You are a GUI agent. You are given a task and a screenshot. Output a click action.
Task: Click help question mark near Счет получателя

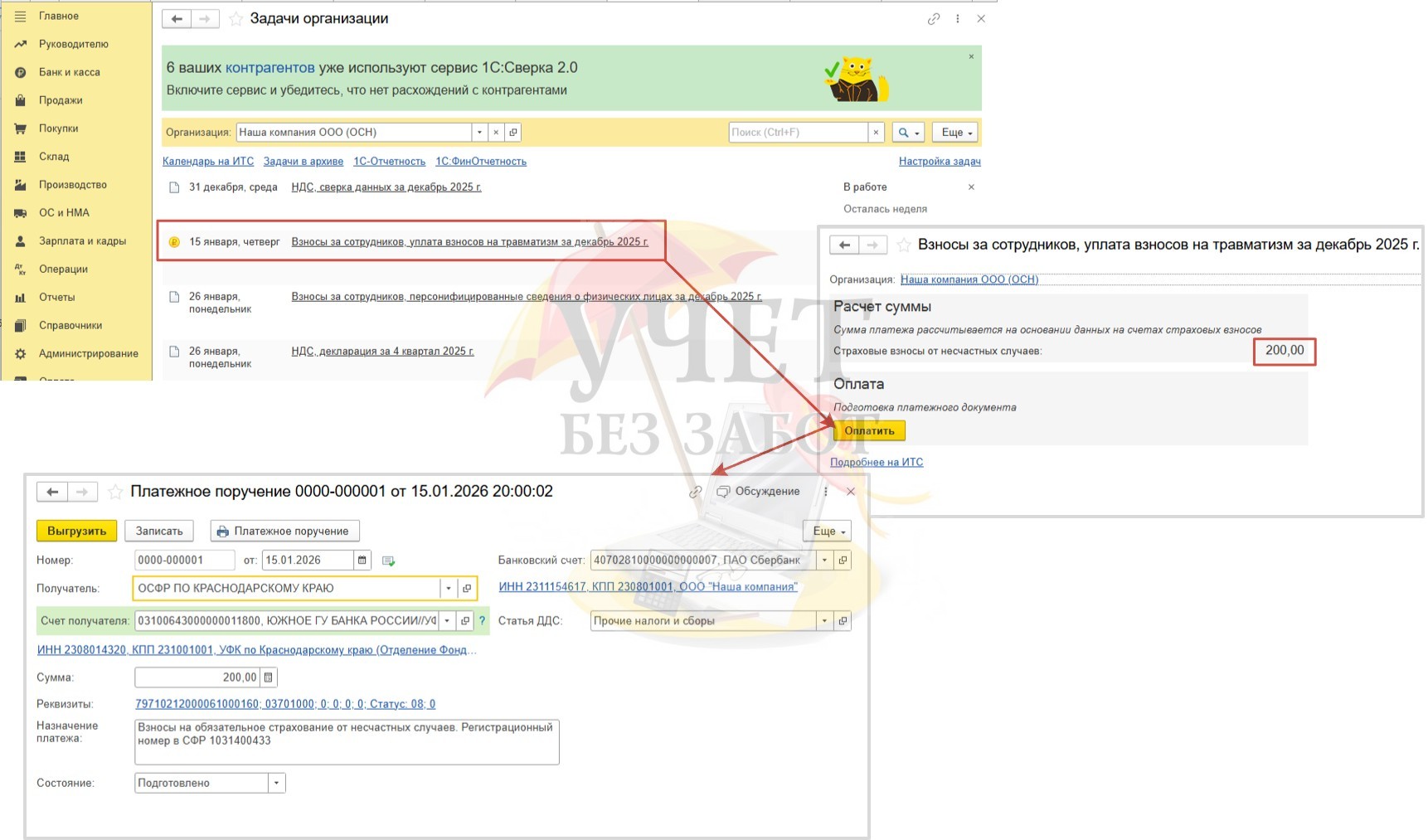pyautogui.click(x=482, y=621)
